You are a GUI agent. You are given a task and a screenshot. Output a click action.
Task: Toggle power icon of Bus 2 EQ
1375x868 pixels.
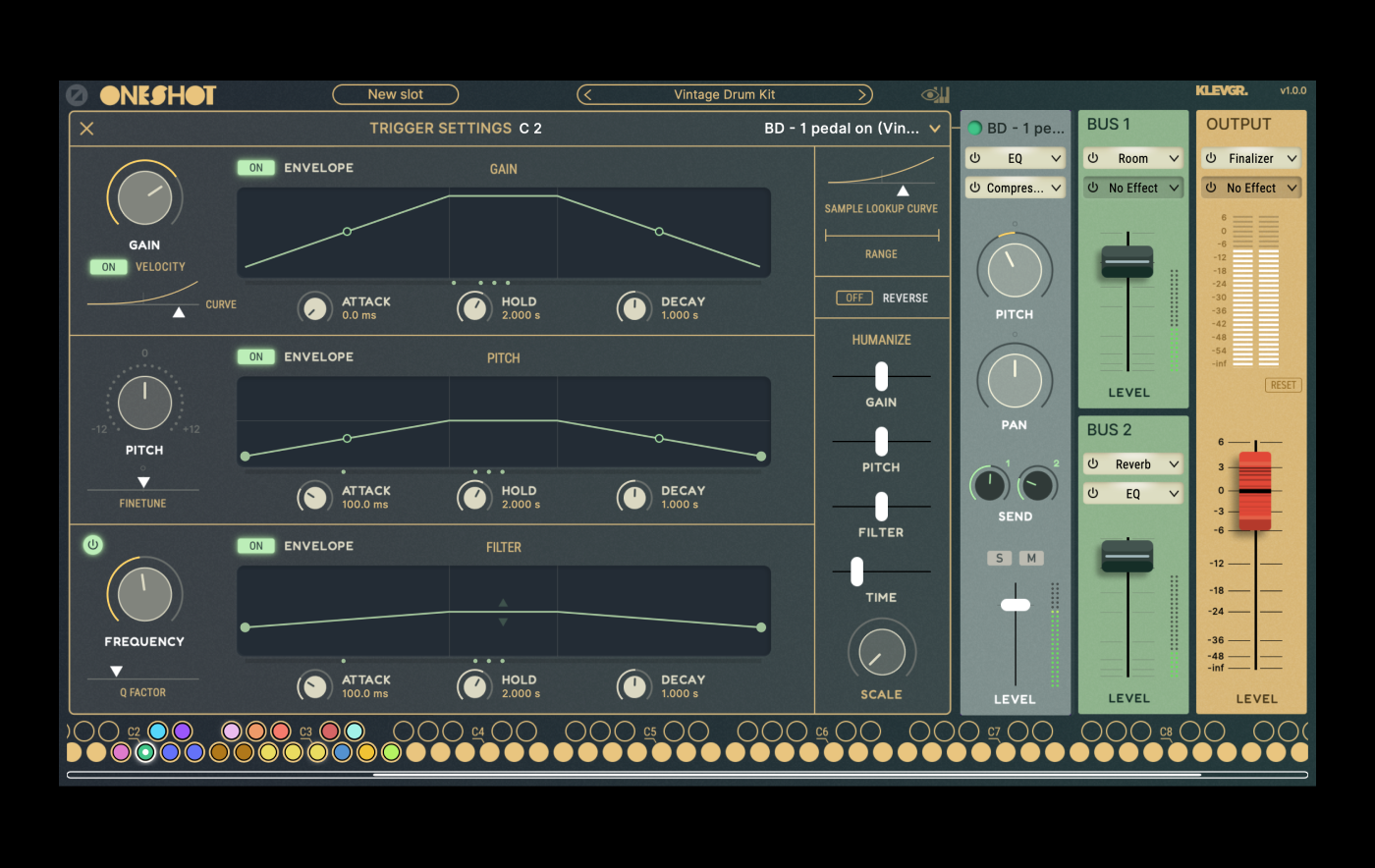(1093, 494)
